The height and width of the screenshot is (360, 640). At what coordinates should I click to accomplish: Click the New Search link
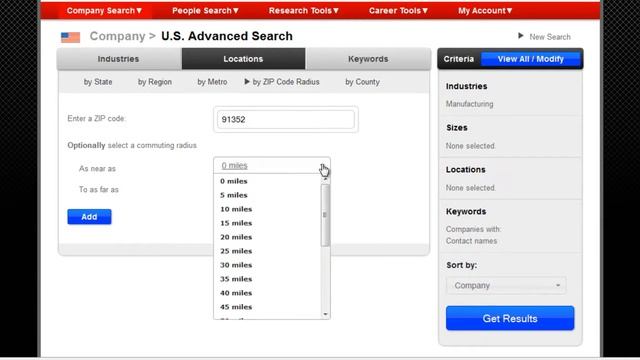[550, 37]
